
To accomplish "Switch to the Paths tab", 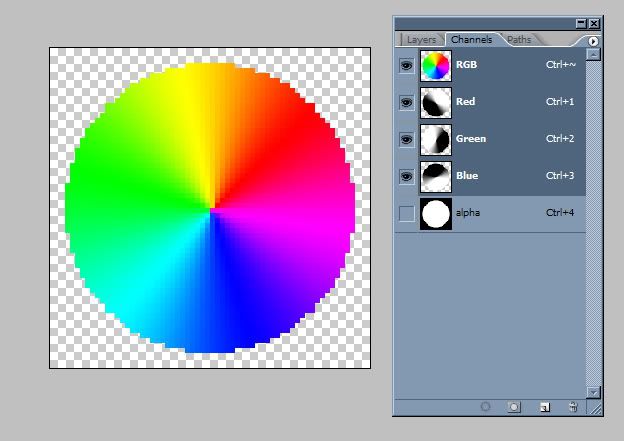I will 520,40.
